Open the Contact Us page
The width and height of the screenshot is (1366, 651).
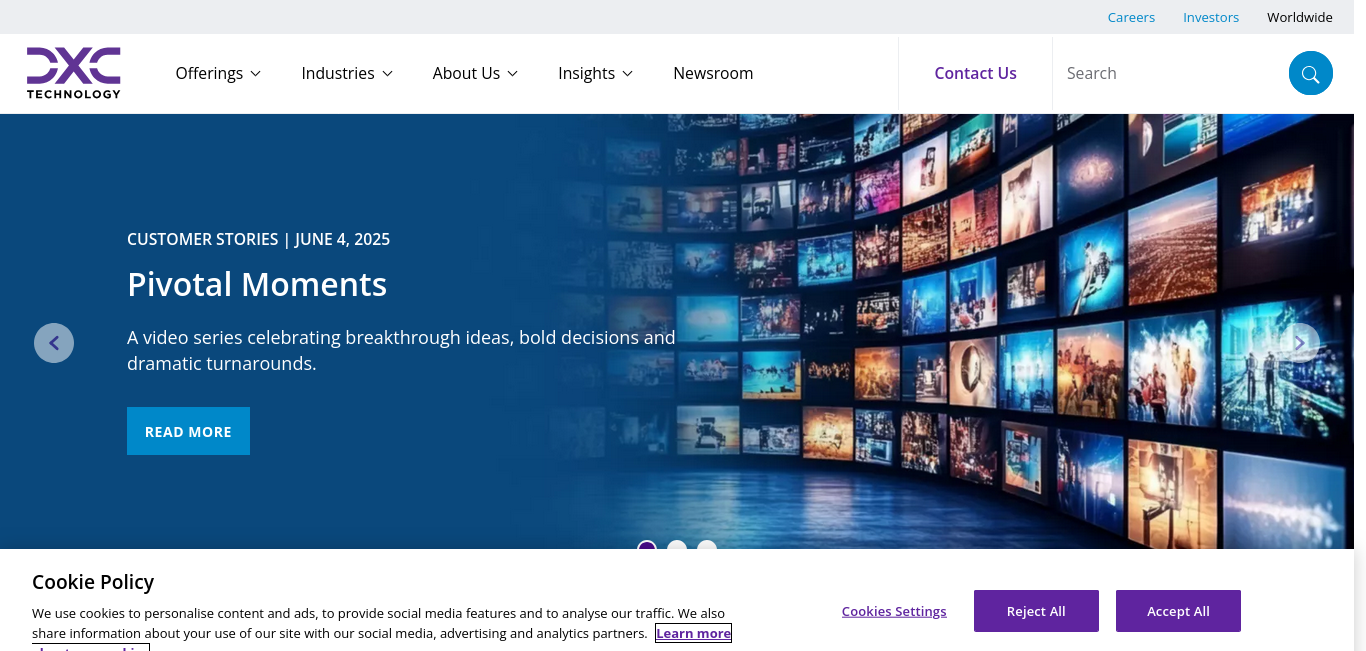tap(975, 73)
